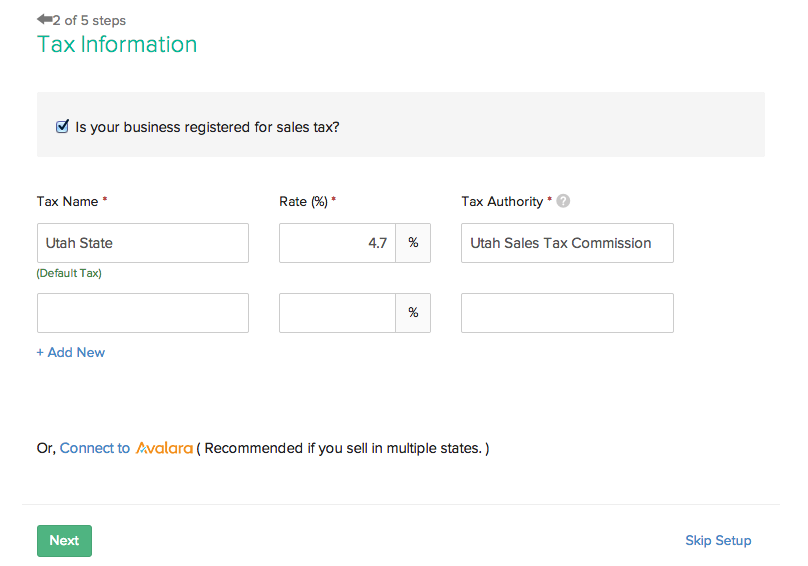Choose Skip Setup

(718, 540)
